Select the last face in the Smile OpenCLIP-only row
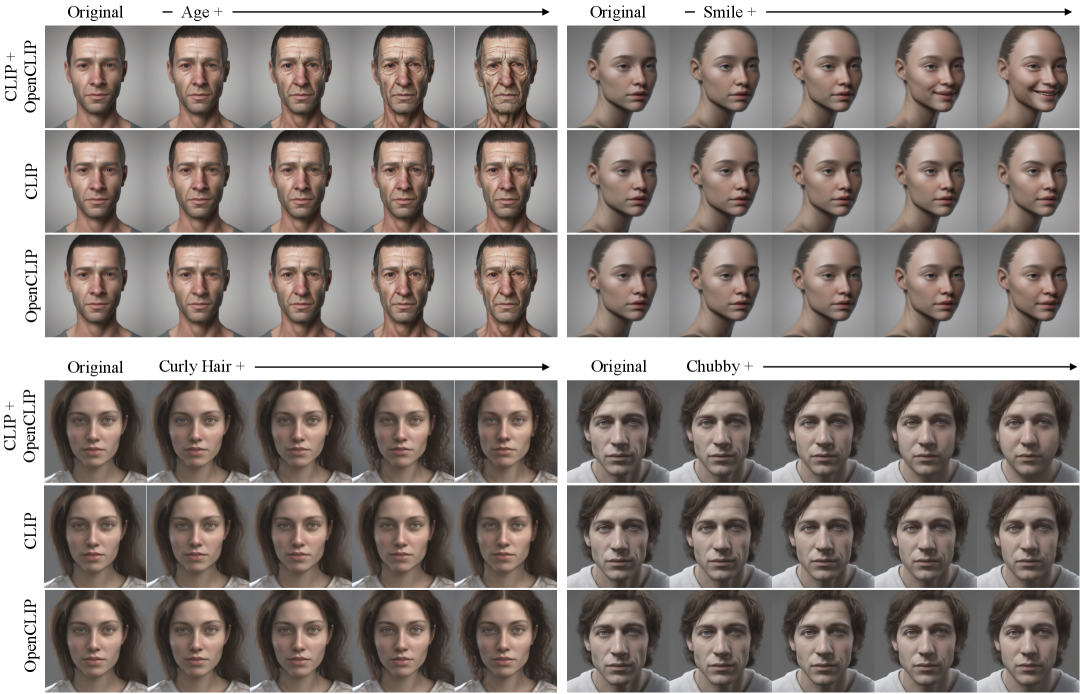 click(1028, 286)
